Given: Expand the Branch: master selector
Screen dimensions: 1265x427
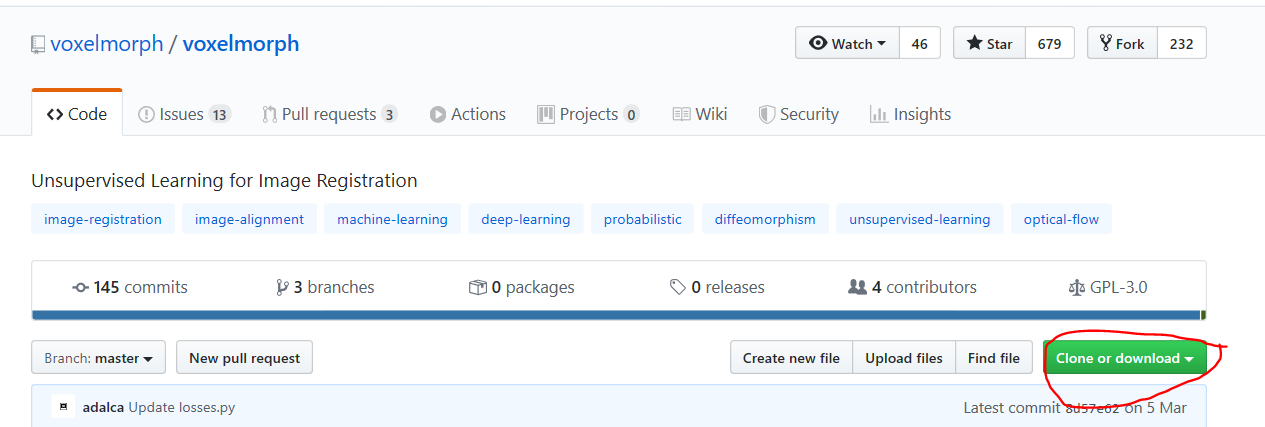Looking at the screenshot, I should click(x=98, y=358).
